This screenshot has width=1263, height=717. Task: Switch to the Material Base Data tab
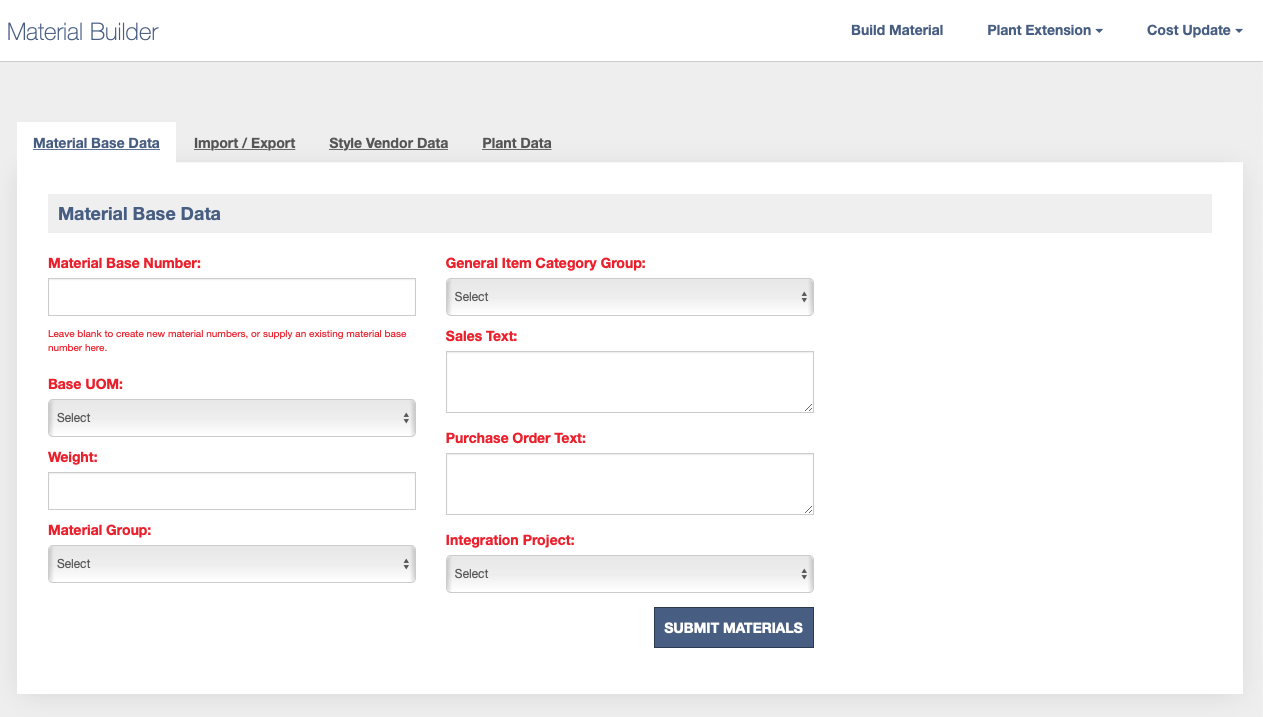point(96,143)
